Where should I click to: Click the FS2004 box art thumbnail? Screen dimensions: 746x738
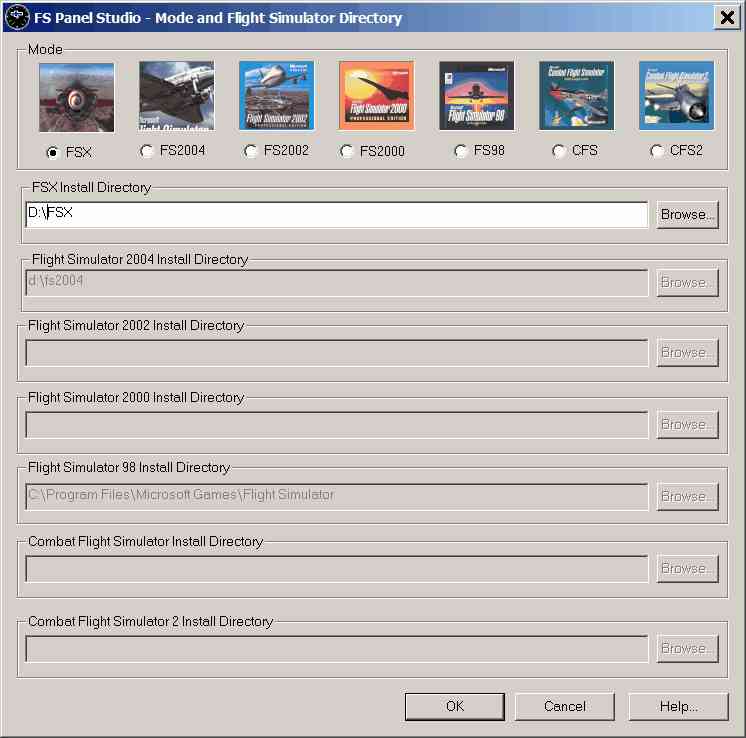(x=177, y=96)
